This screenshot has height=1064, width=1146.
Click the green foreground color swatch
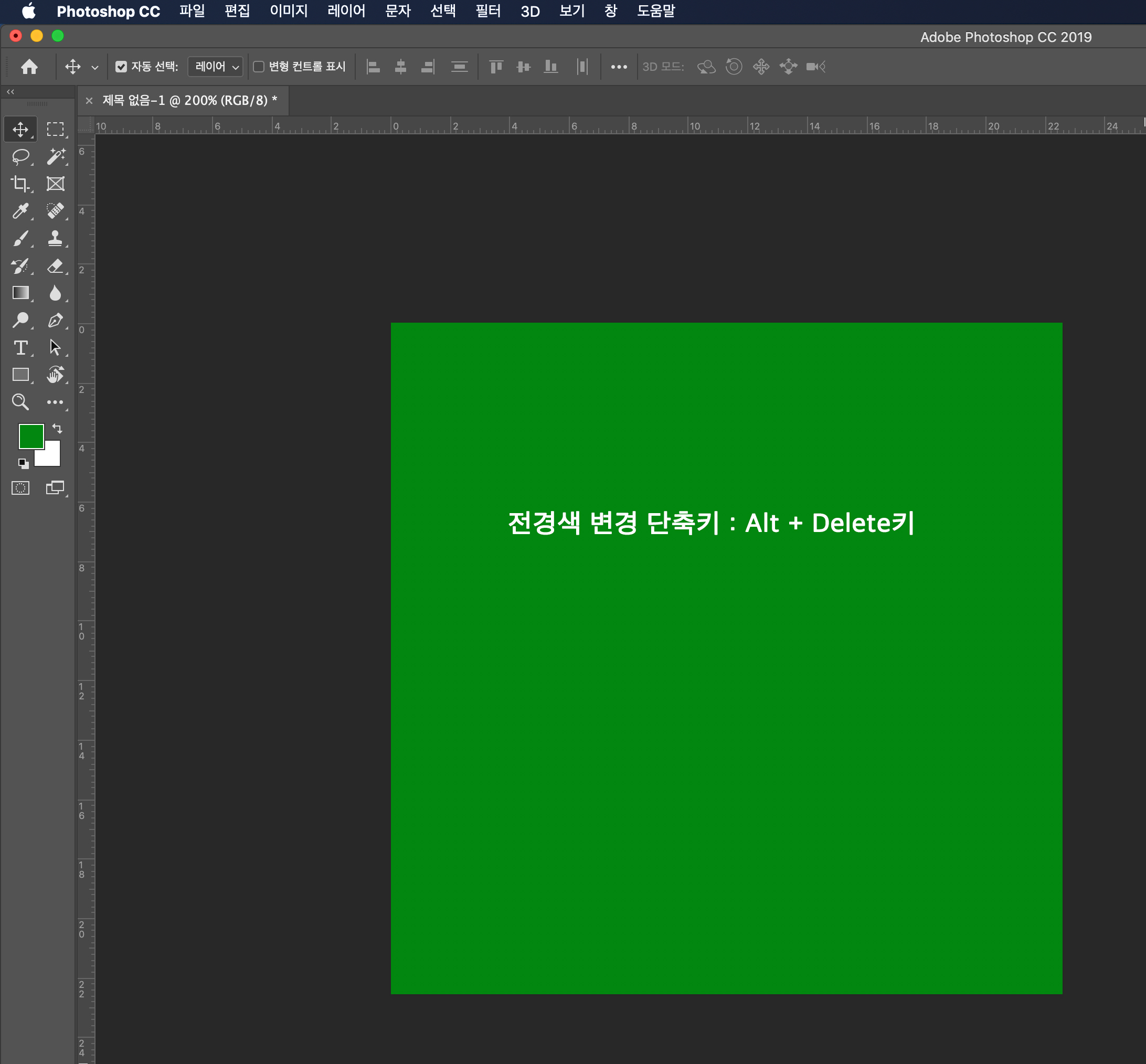coord(30,435)
